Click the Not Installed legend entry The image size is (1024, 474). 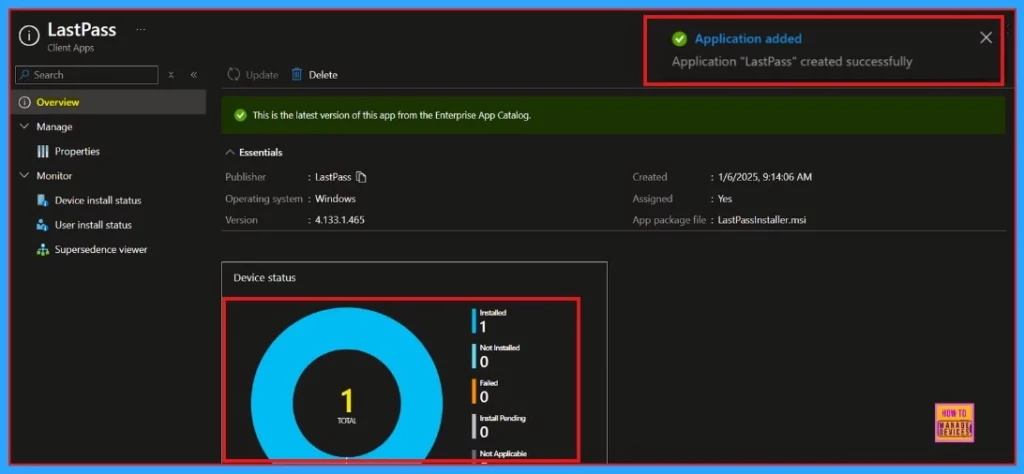click(x=496, y=356)
